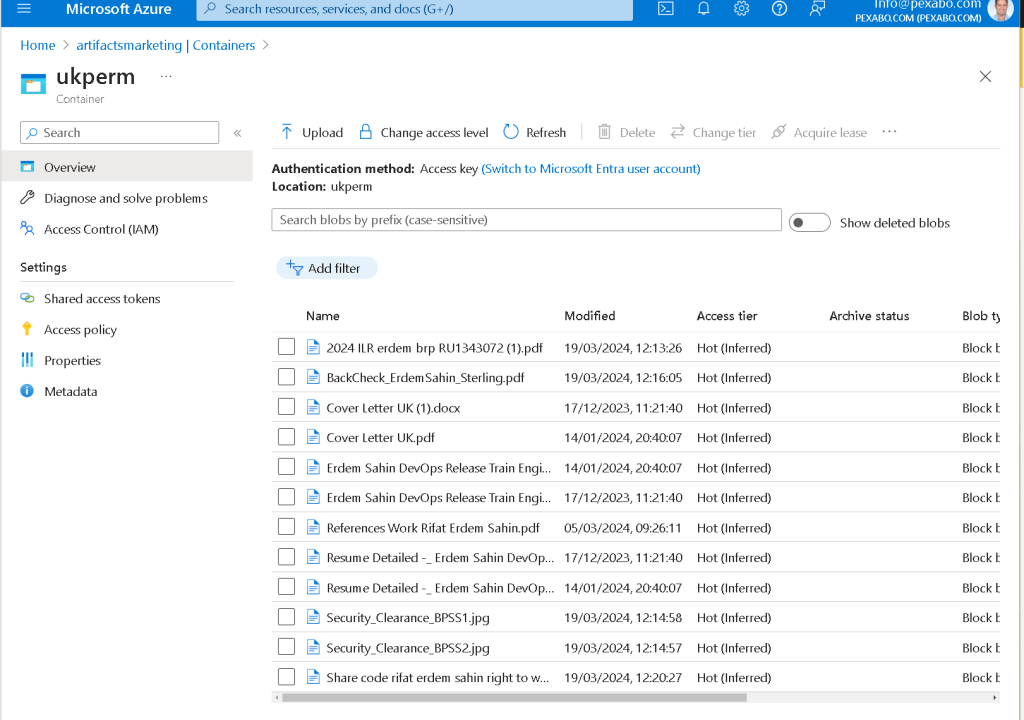The height and width of the screenshot is (720, 1024).
Task: Go to artifactsmarketing | Containers breadcrumb
Action: click(166, 45)
